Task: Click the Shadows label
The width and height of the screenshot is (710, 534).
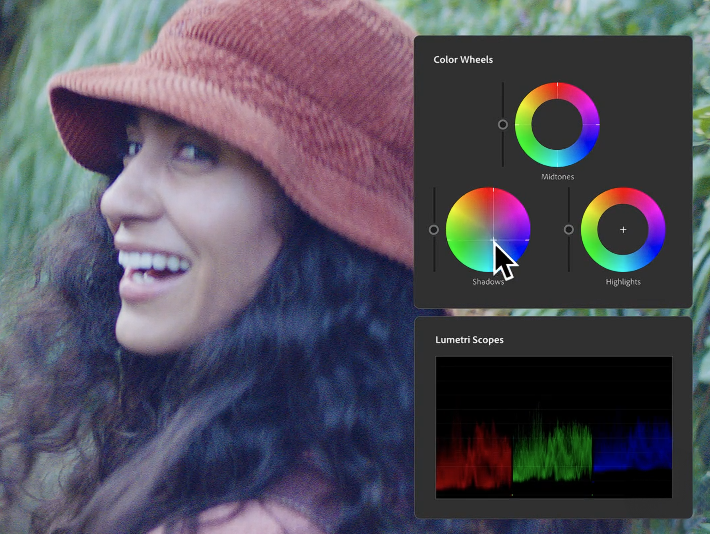Action: (488, 282)
